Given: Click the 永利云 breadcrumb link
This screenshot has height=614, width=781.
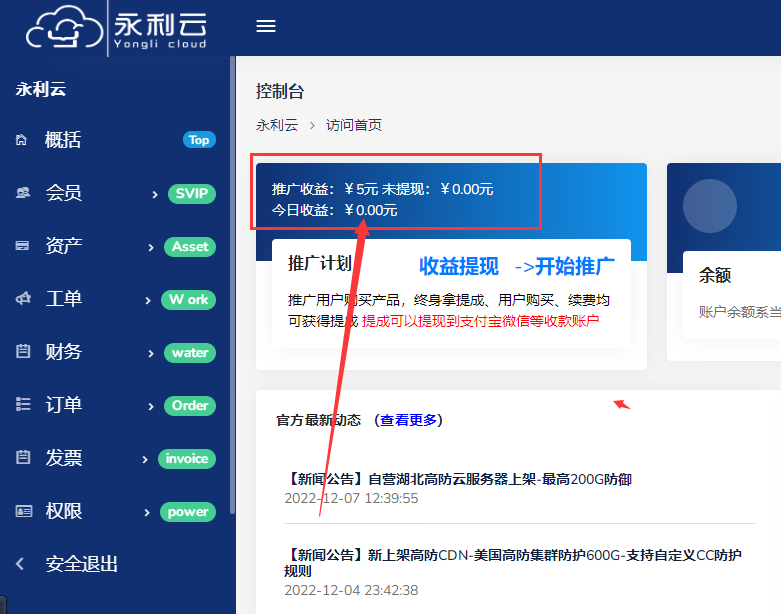Looking at the screenshot, I should coord(277,125).
